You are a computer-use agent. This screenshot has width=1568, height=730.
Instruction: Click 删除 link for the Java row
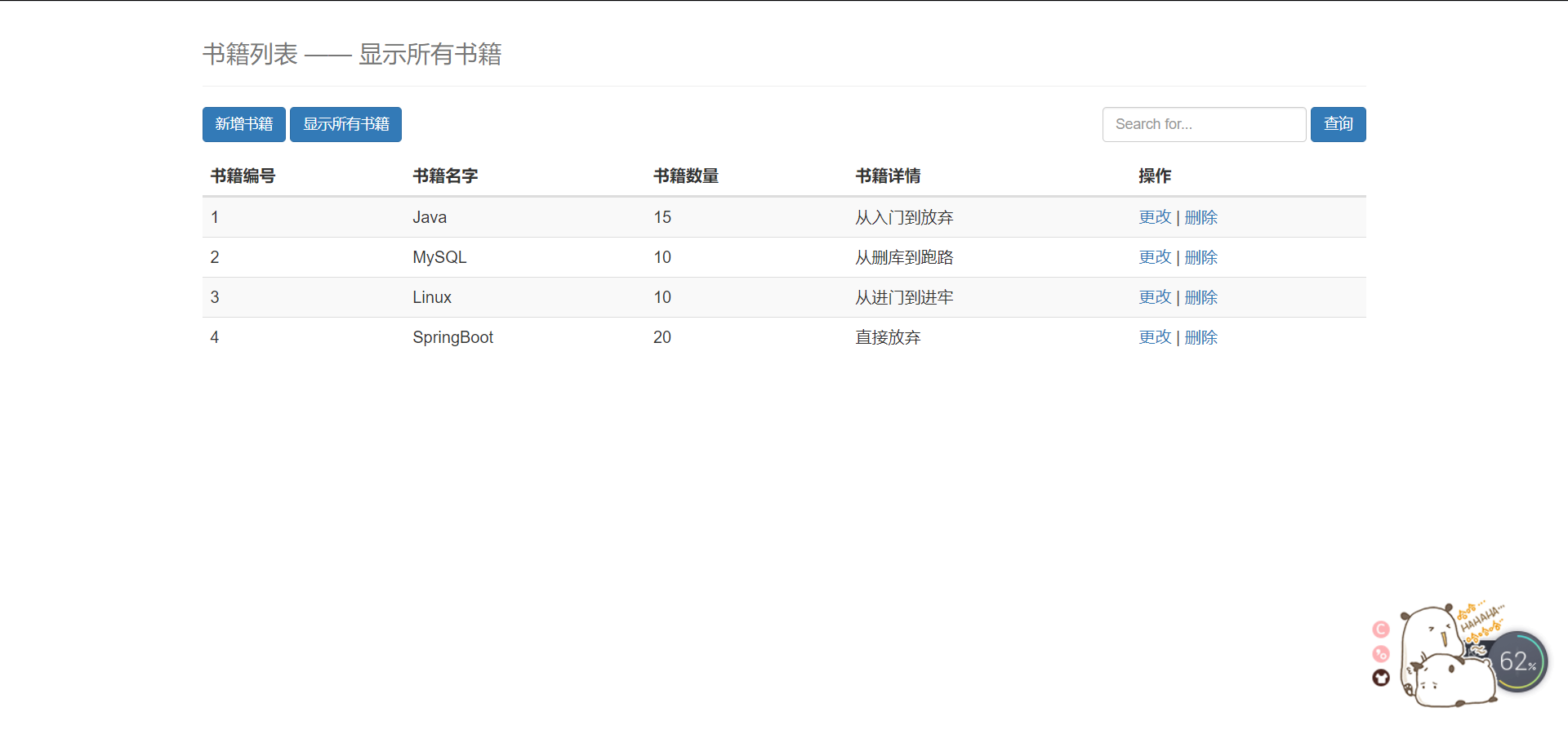pos(1200,217)
